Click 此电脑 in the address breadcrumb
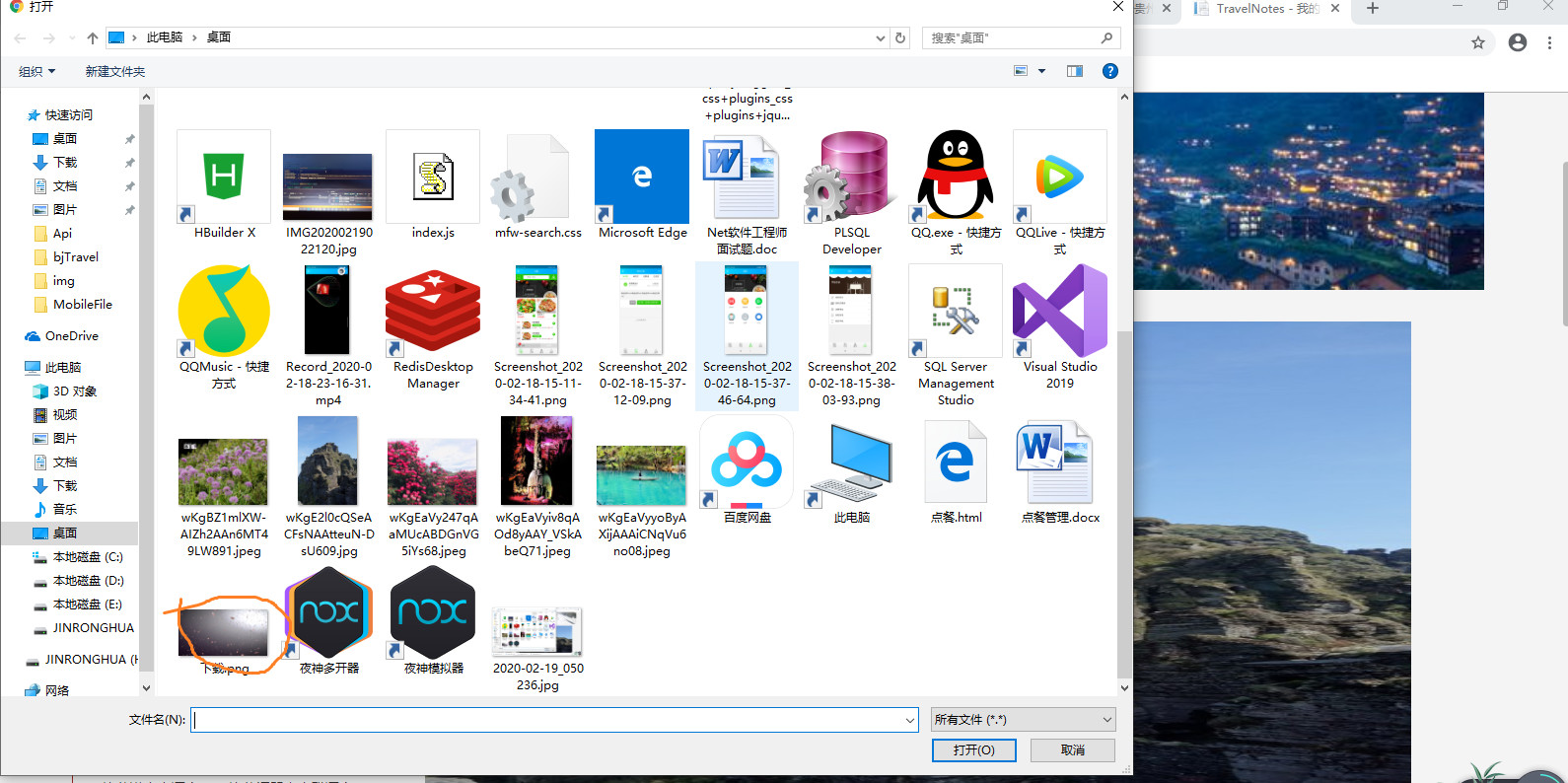Image resolution: width=1568 pixels, height=783 pixels. click(x=165, y=37)
